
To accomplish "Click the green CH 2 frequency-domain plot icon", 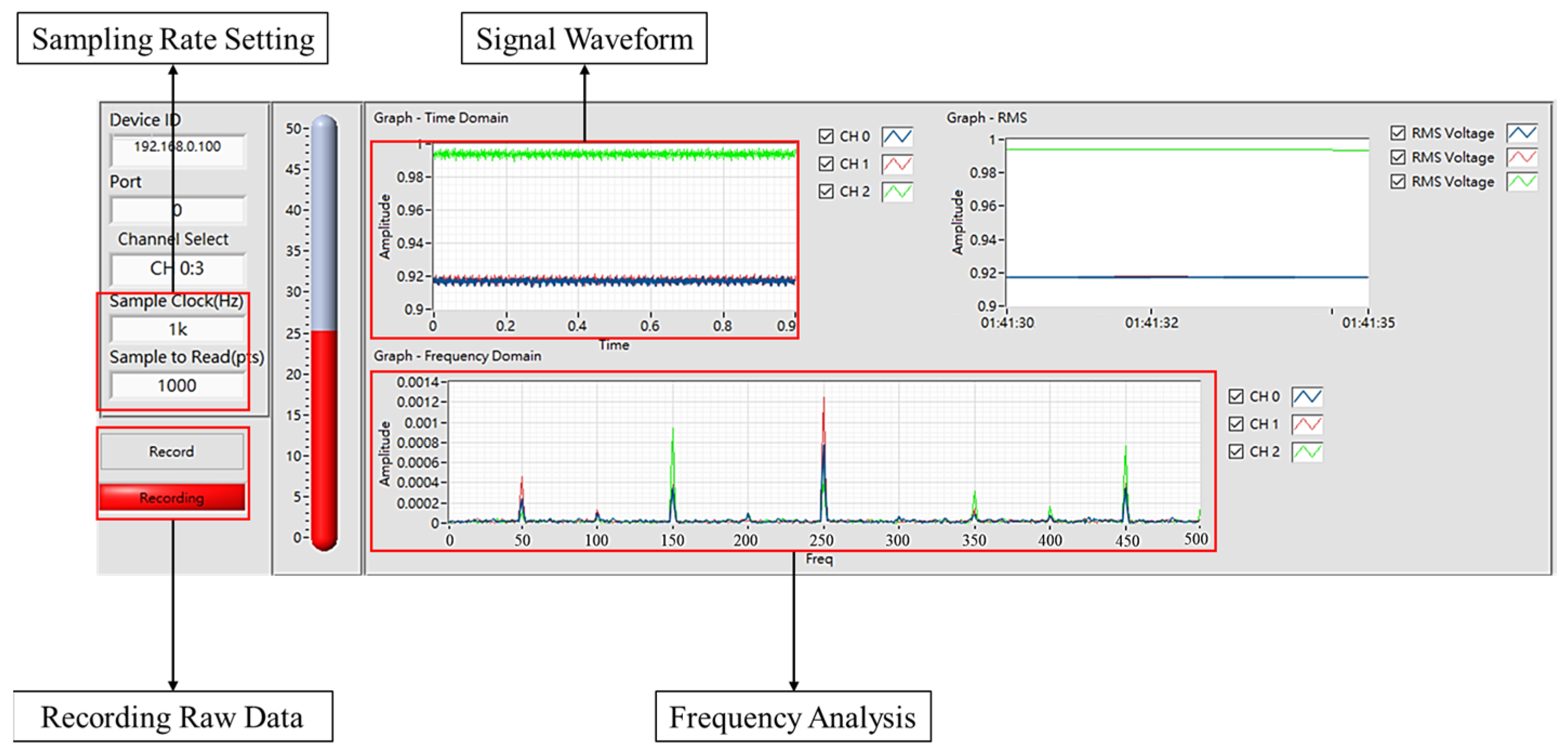I will pyautogui.click(x=1307, y=452).
